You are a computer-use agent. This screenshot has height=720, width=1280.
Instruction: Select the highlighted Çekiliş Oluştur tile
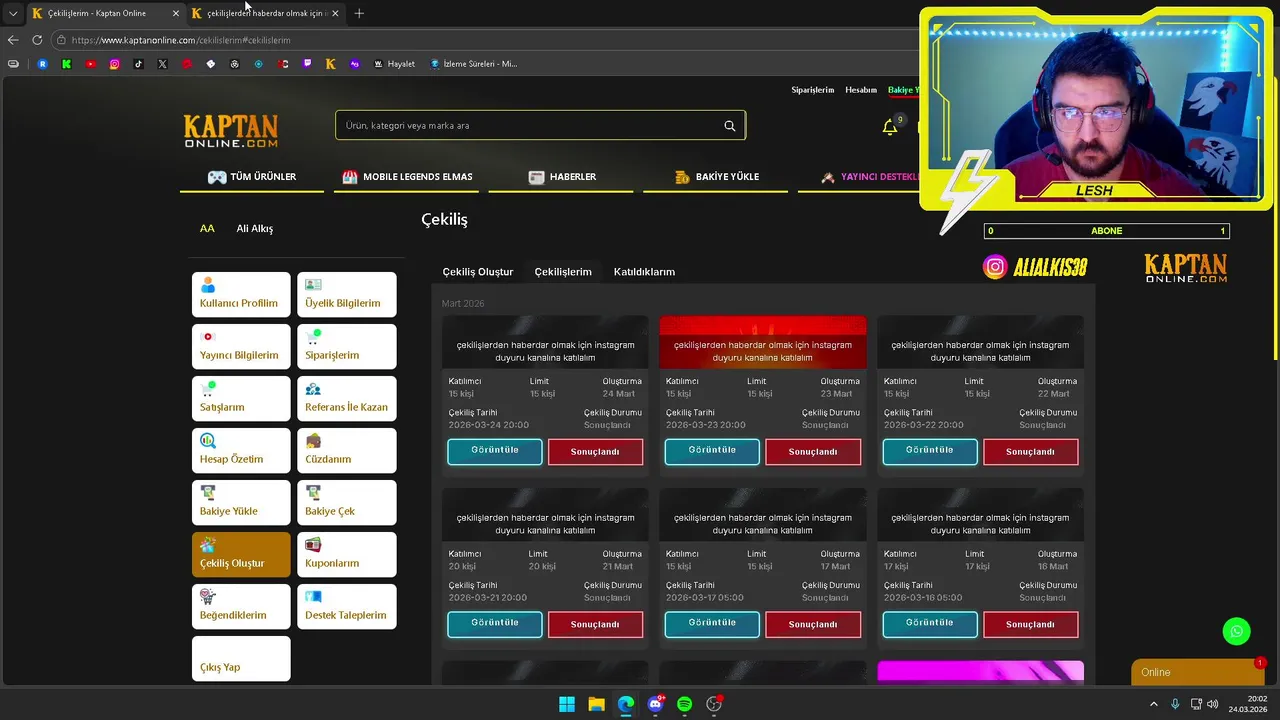[x=241, y=554]
